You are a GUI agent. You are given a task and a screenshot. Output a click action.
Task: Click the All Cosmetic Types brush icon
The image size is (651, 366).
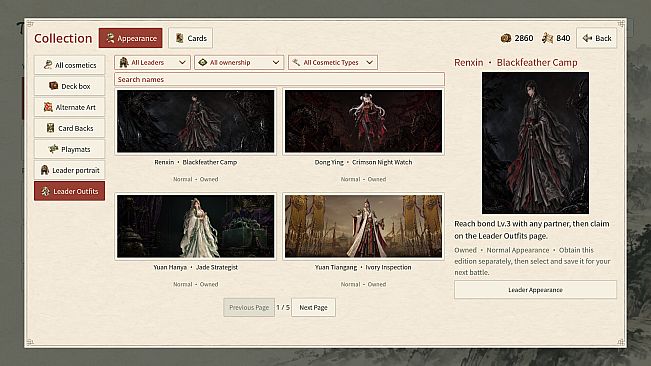[296, 62]
